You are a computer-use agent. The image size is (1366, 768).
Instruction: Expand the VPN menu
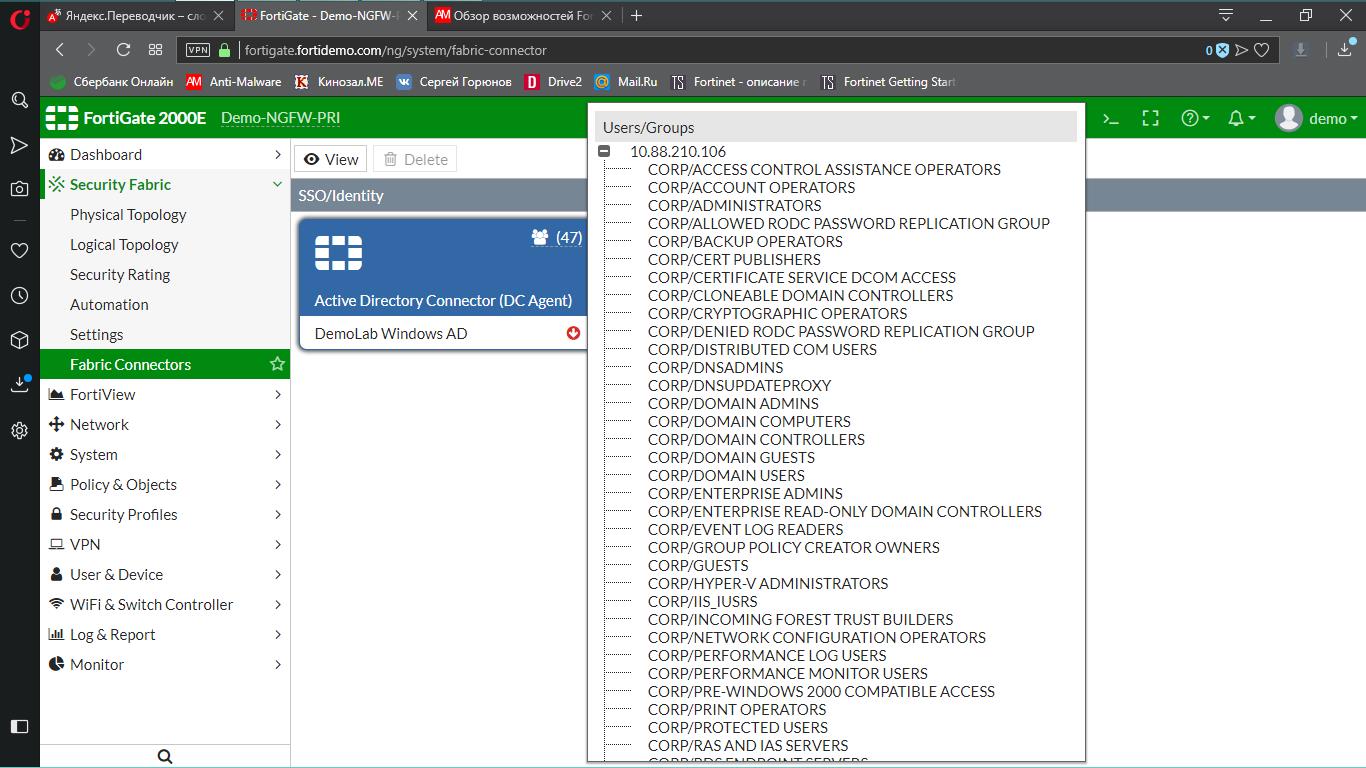point(165,544)
